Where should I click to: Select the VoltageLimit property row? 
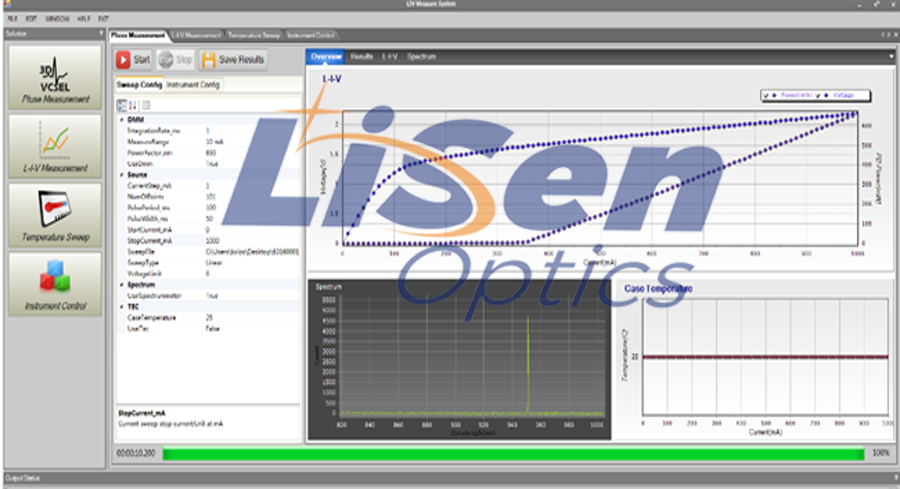pos(208,273)
